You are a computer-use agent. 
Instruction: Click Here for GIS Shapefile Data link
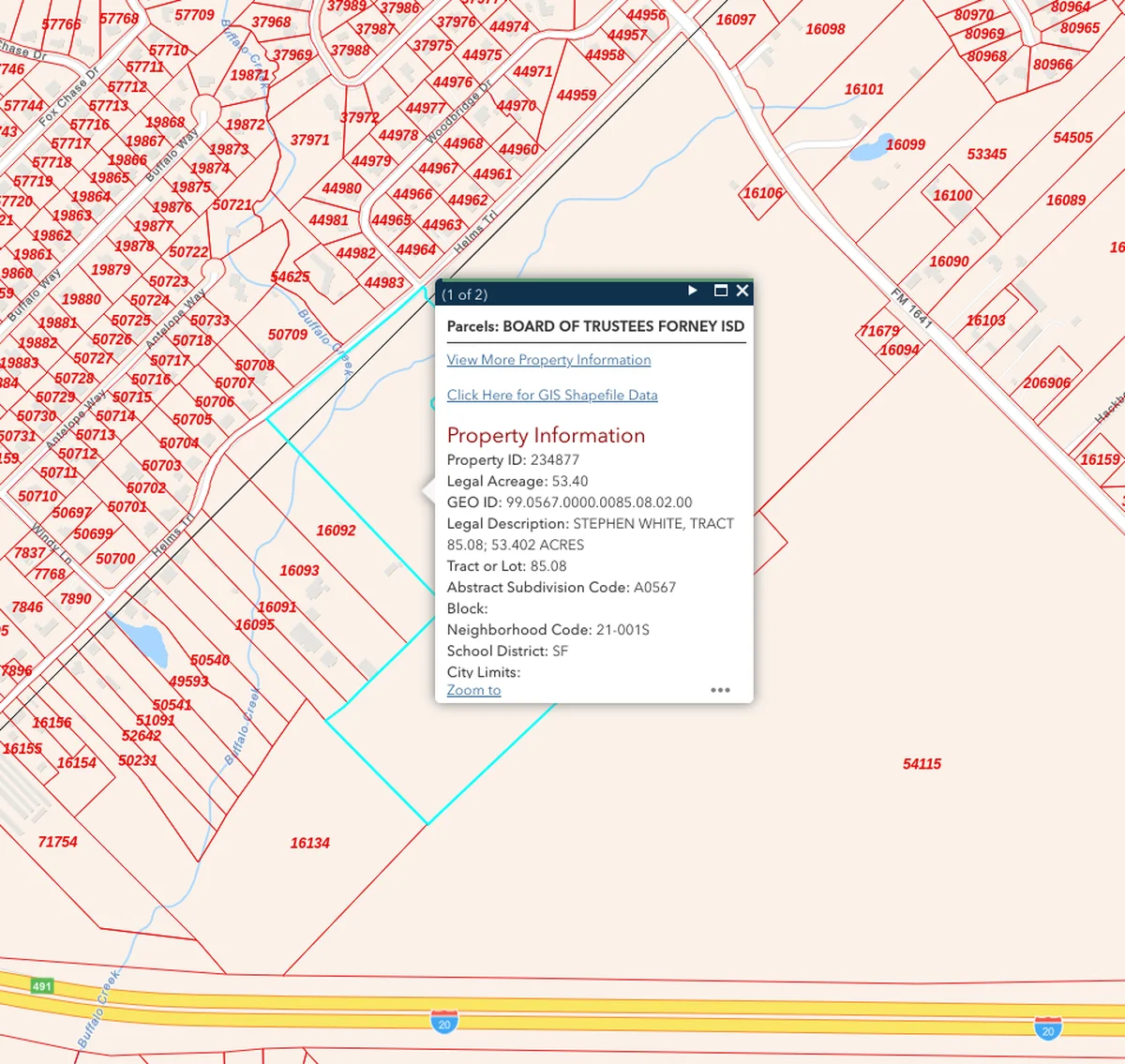tap(551, 396)
